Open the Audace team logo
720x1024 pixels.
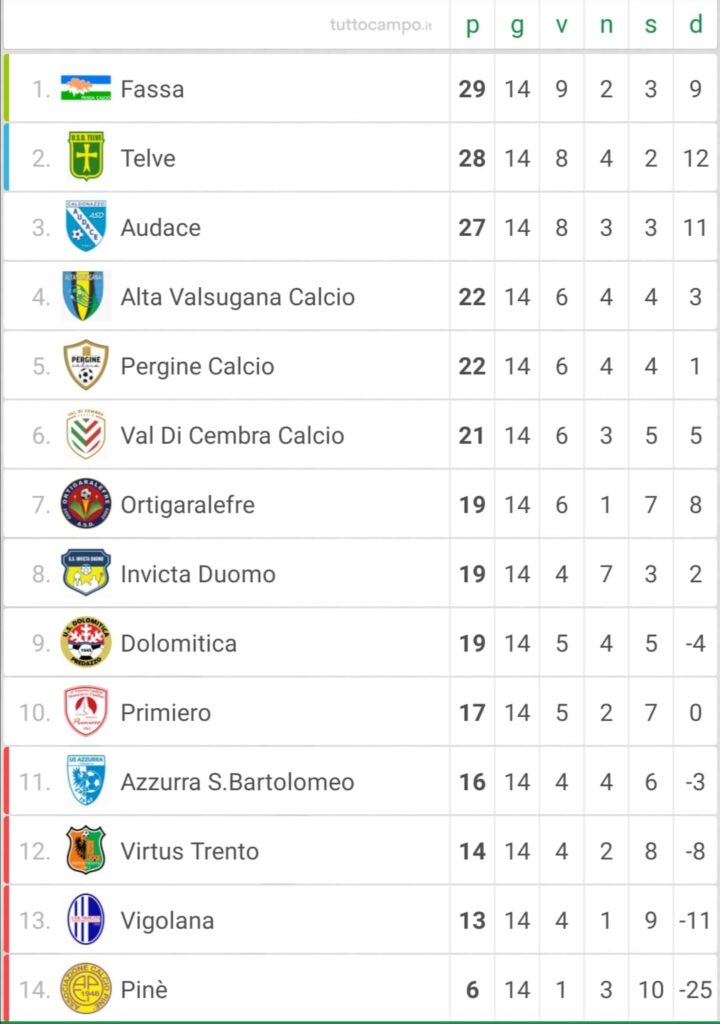point(86,226)
